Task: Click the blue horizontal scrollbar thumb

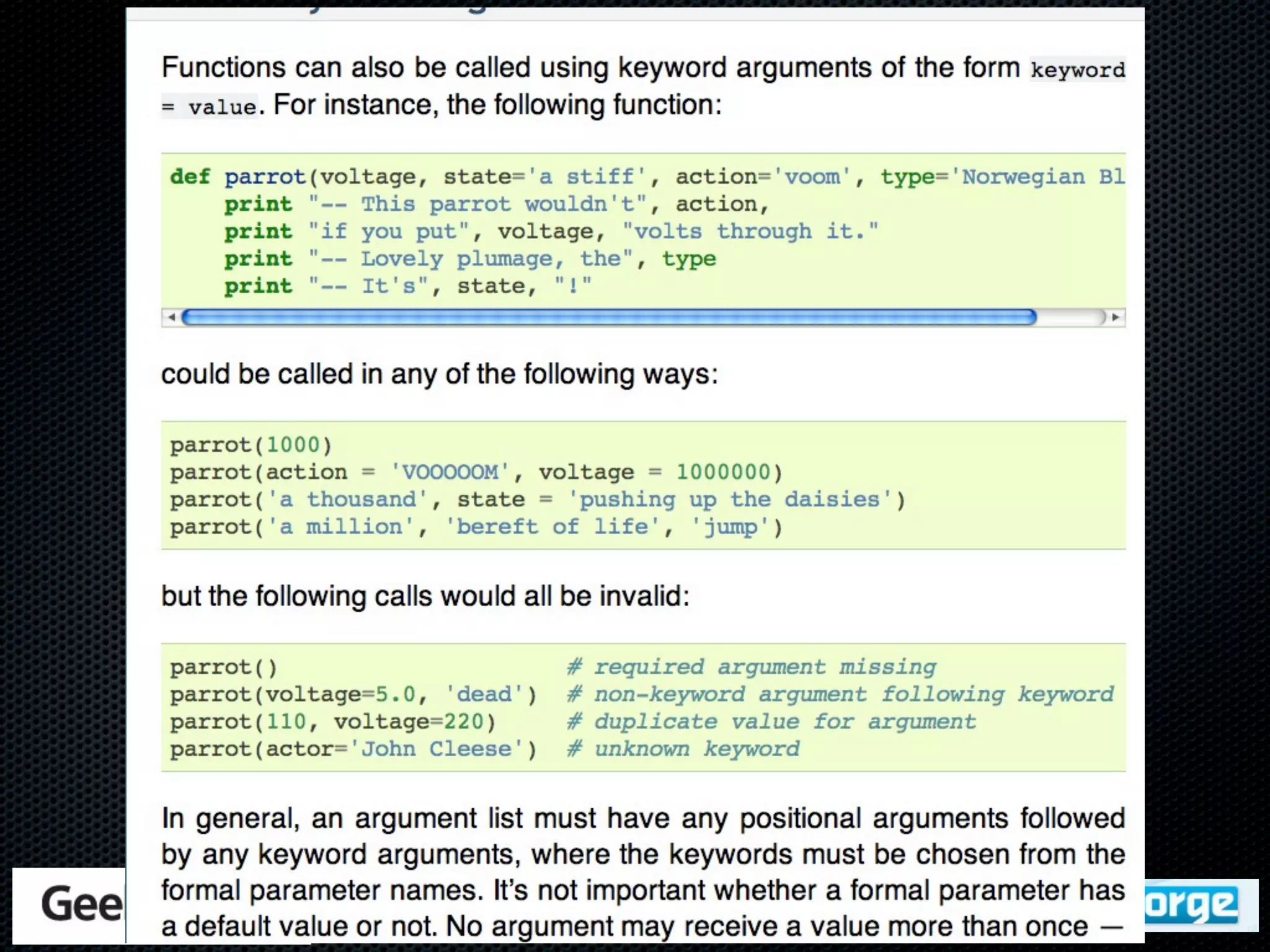Action: pos(608,317)
